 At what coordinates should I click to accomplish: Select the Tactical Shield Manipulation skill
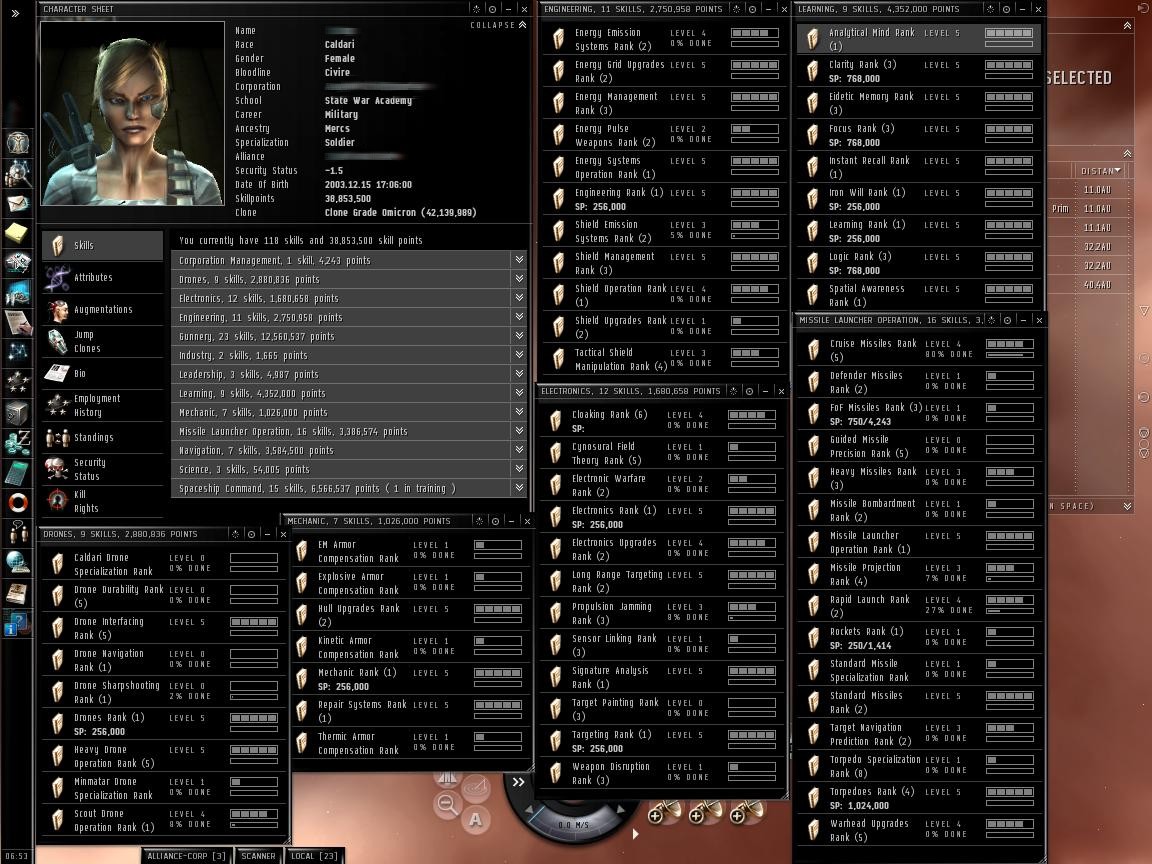coord(663,359)
